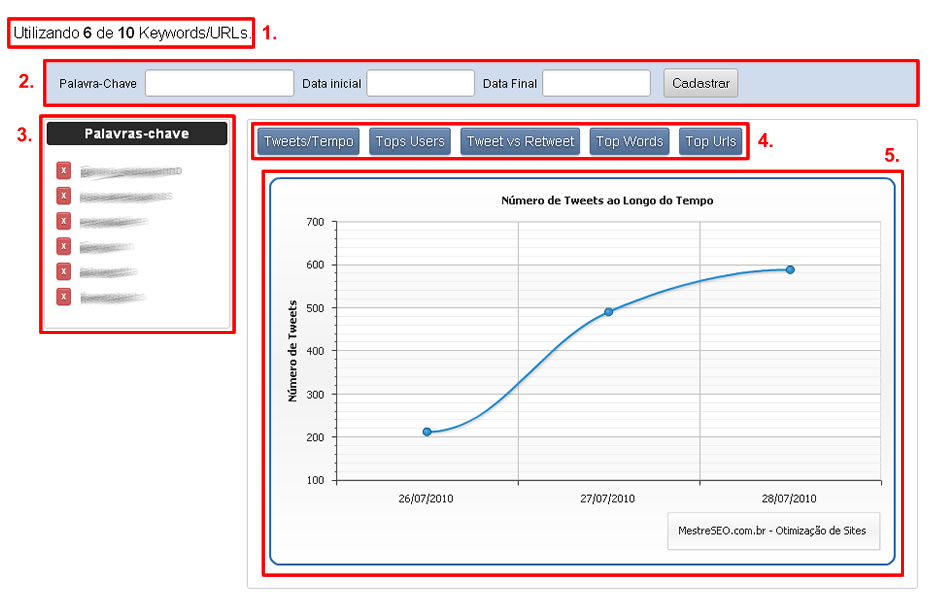Click the Palavras-chave panel header
The width and height of the screenshot is (952, 616).
[136, 134]
